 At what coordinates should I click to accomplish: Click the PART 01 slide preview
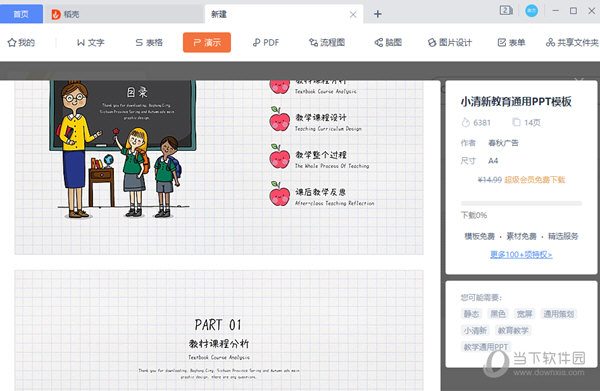pos(219,331)
